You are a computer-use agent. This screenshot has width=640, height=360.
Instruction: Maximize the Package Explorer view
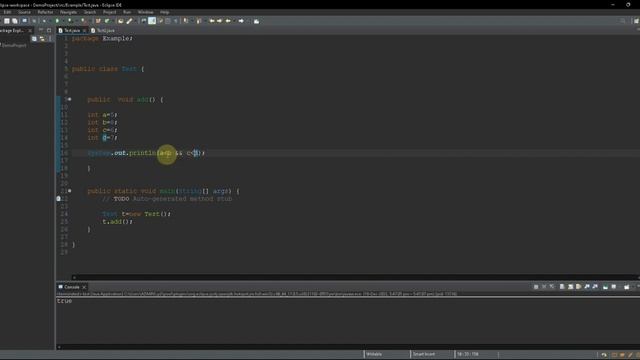click(49, 30)
